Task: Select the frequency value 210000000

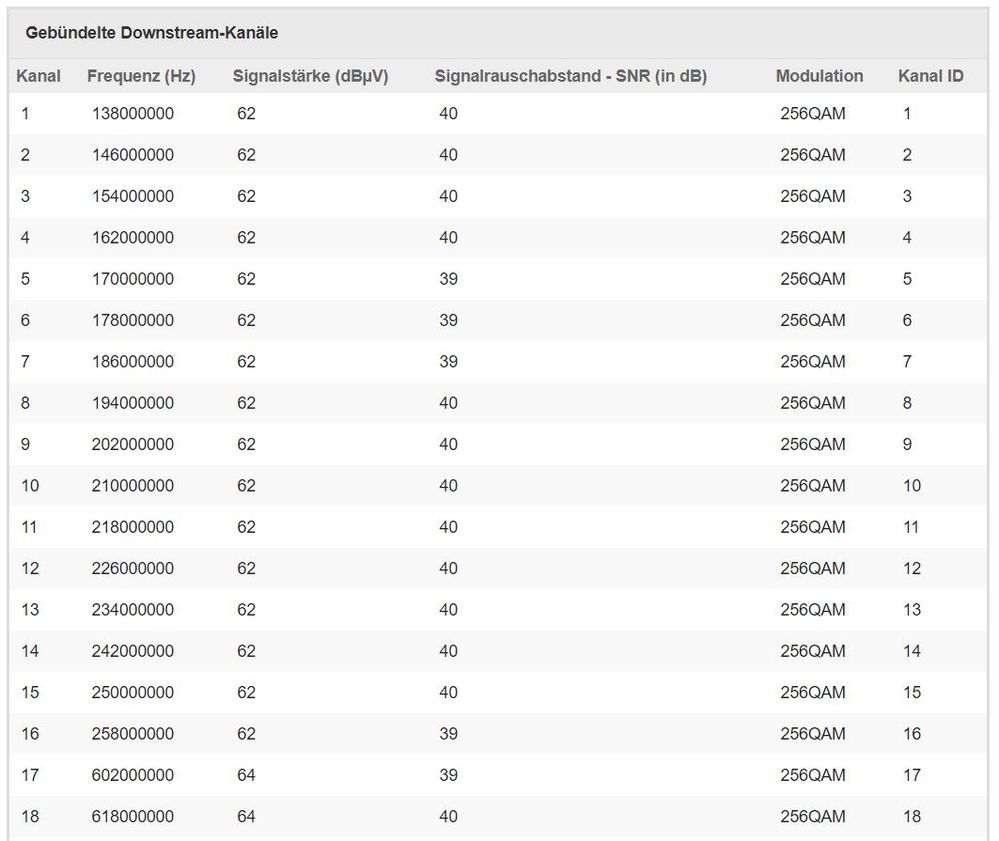Action: coord(133,486)
